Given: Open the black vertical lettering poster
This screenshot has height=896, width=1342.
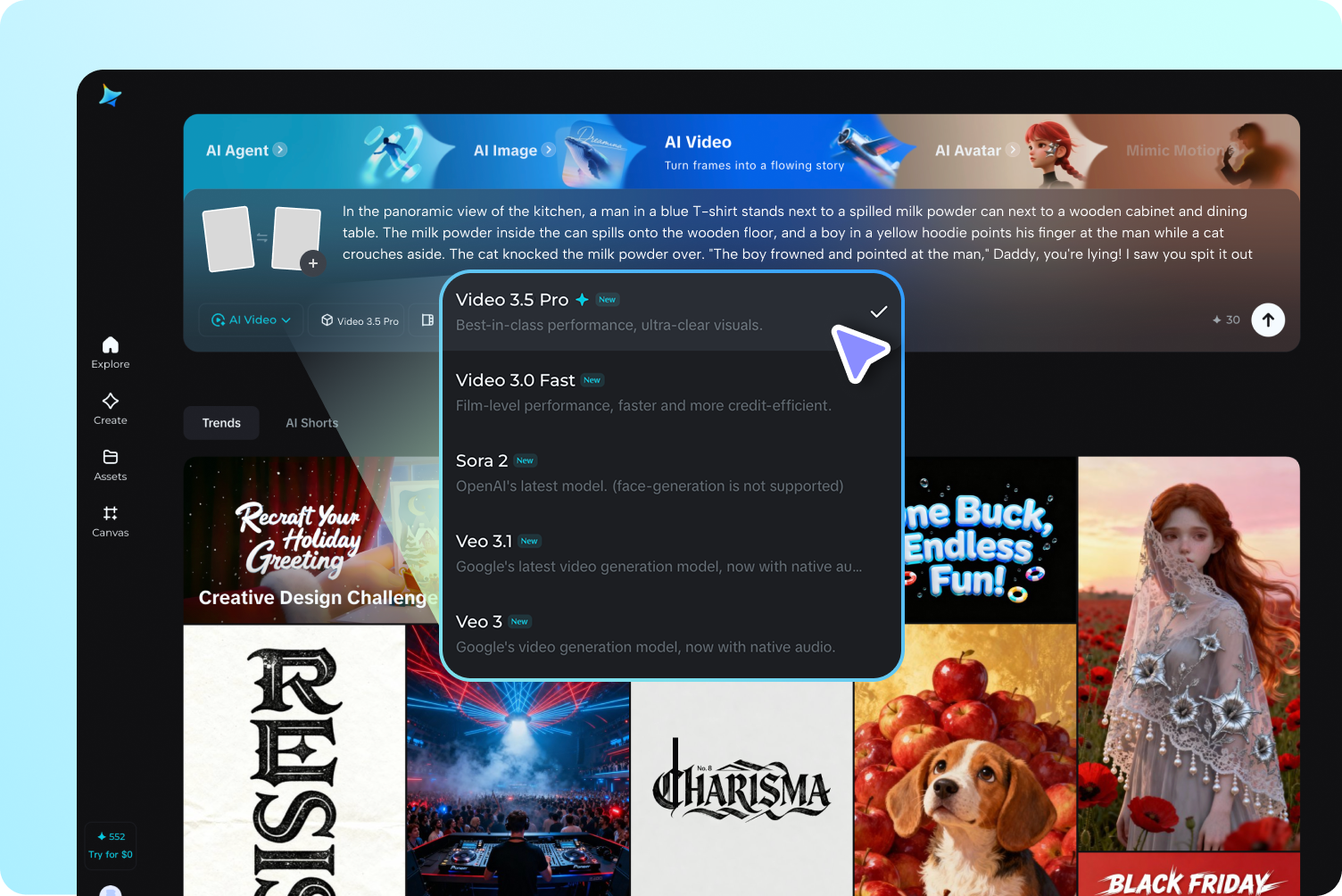Looking at the screenshot, I should point(294,760).
